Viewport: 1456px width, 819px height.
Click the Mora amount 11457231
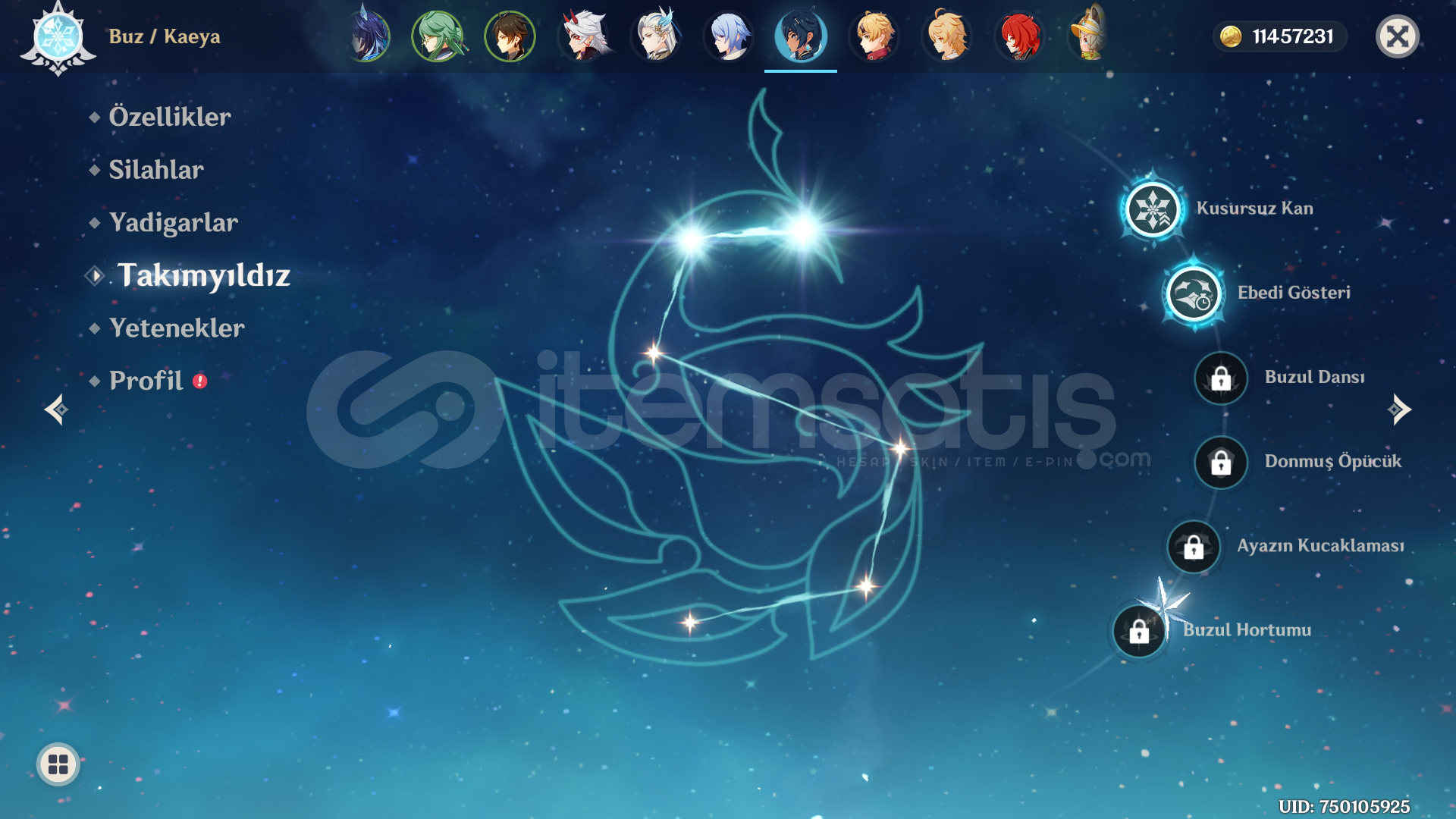(1293, 36)
